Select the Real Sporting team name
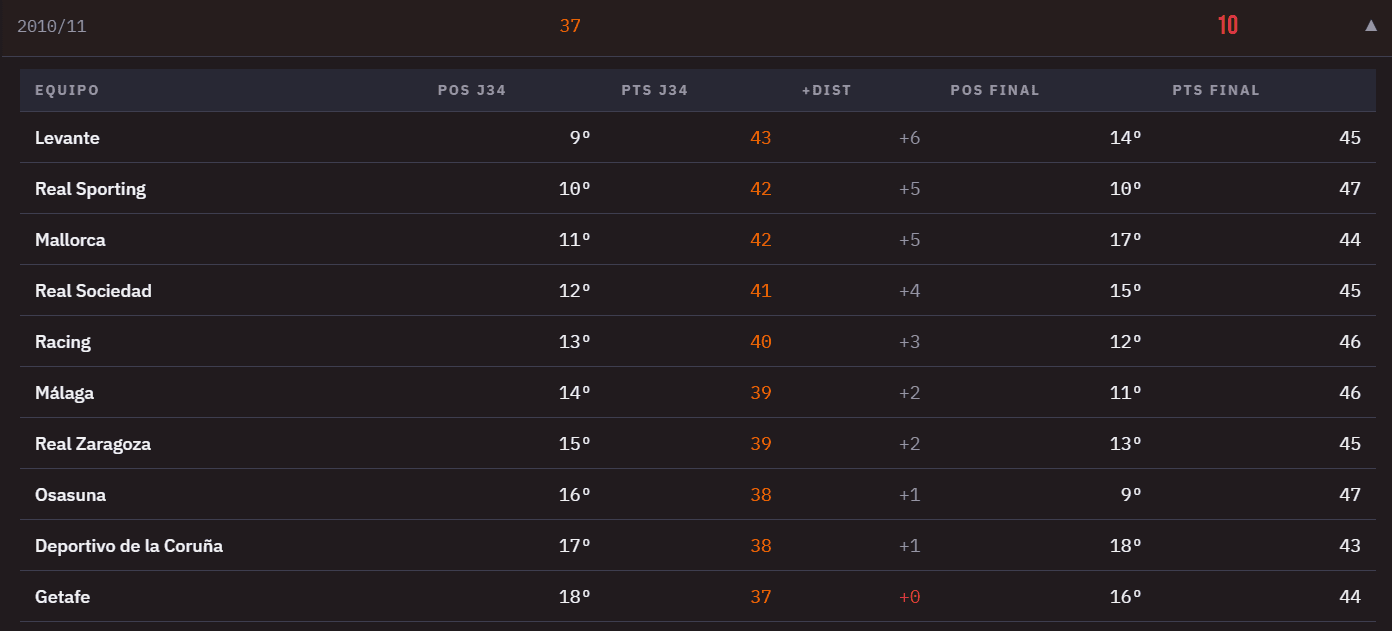 (90, 189)
